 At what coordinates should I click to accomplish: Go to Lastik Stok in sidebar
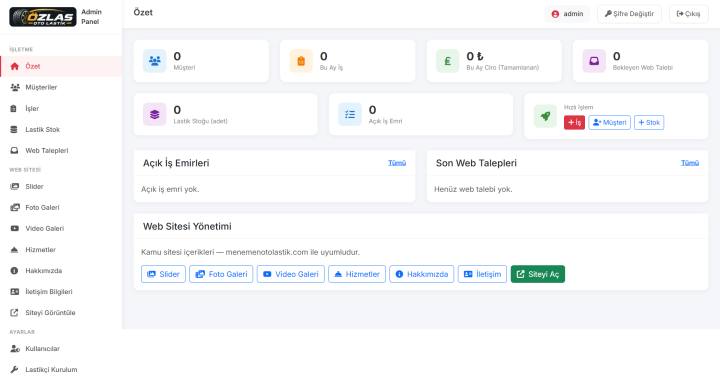coord(61,129)
